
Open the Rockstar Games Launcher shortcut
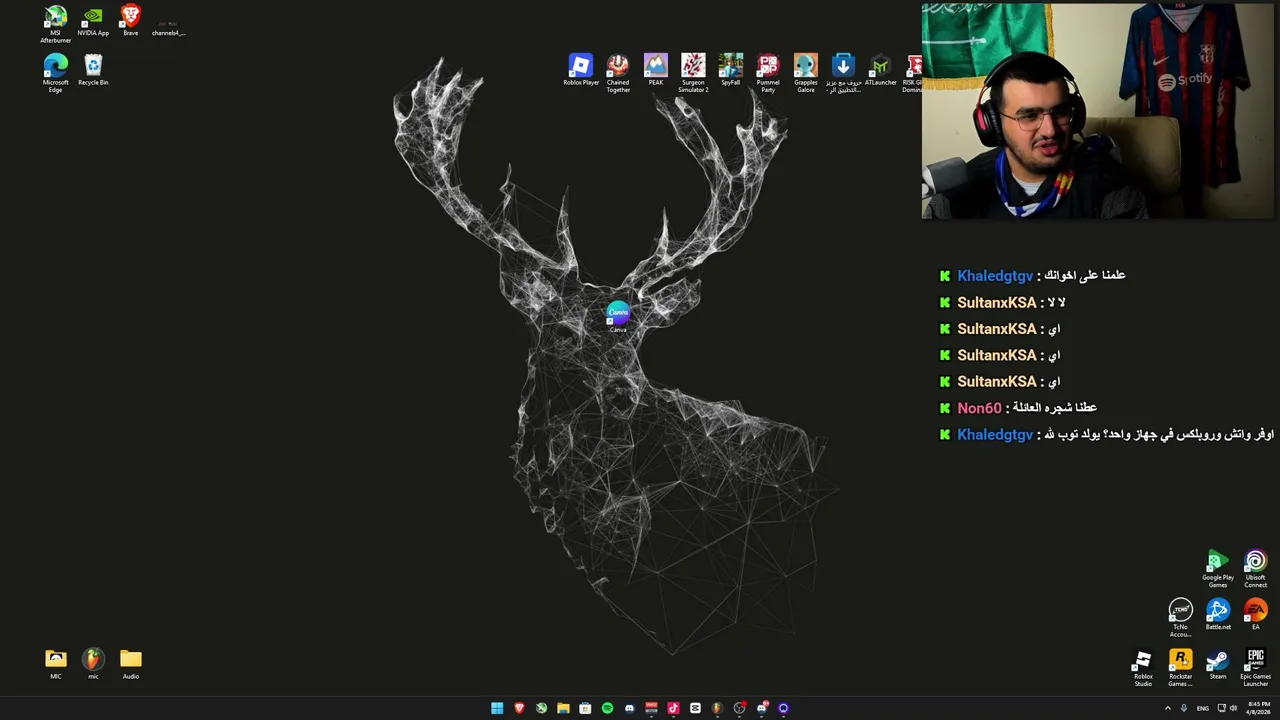pyautogui.click(x=1181, y=668)
